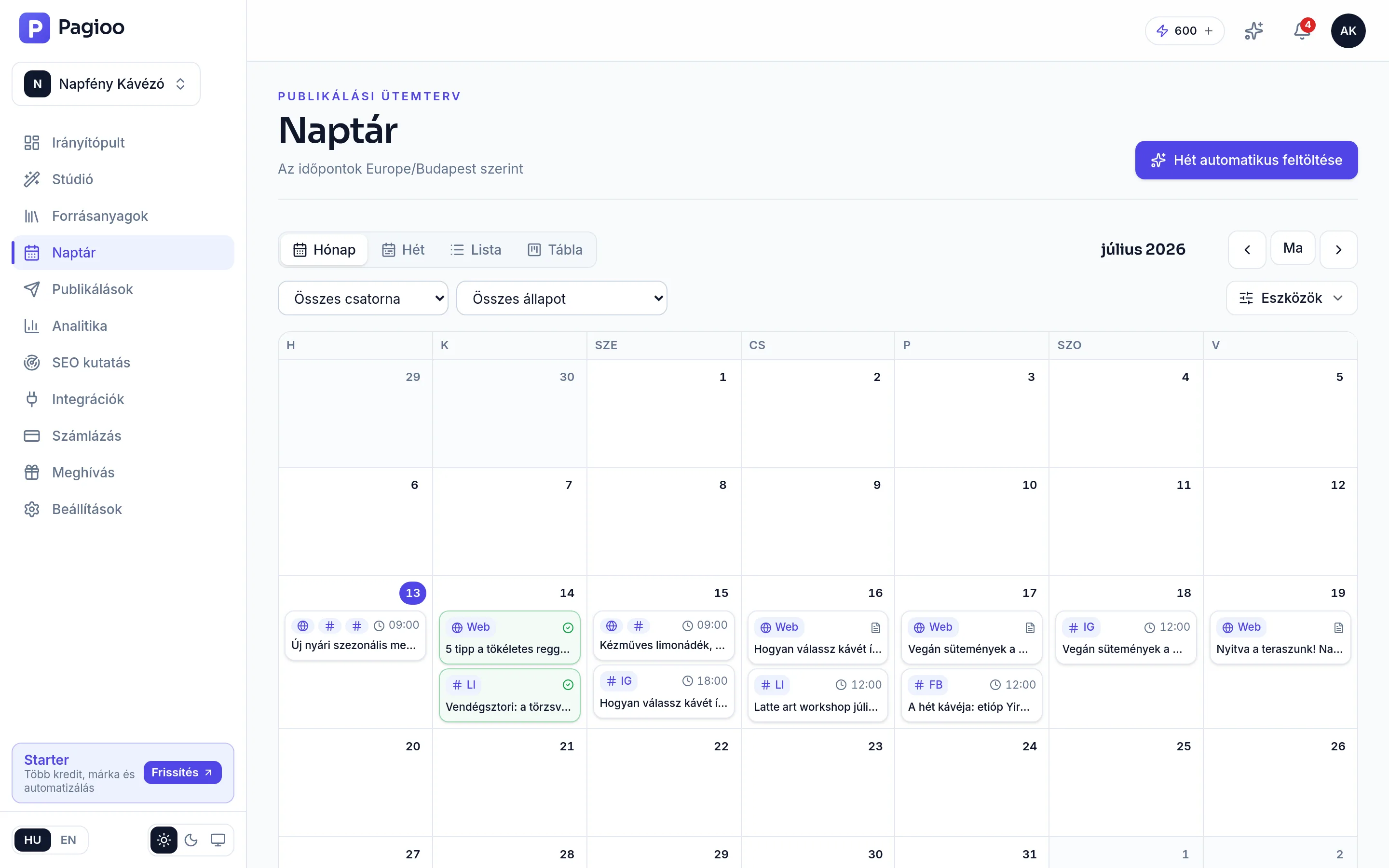Select today's date 13 in the calendar
Viewport: 1389px width, 868px height.
click(413, 593)
